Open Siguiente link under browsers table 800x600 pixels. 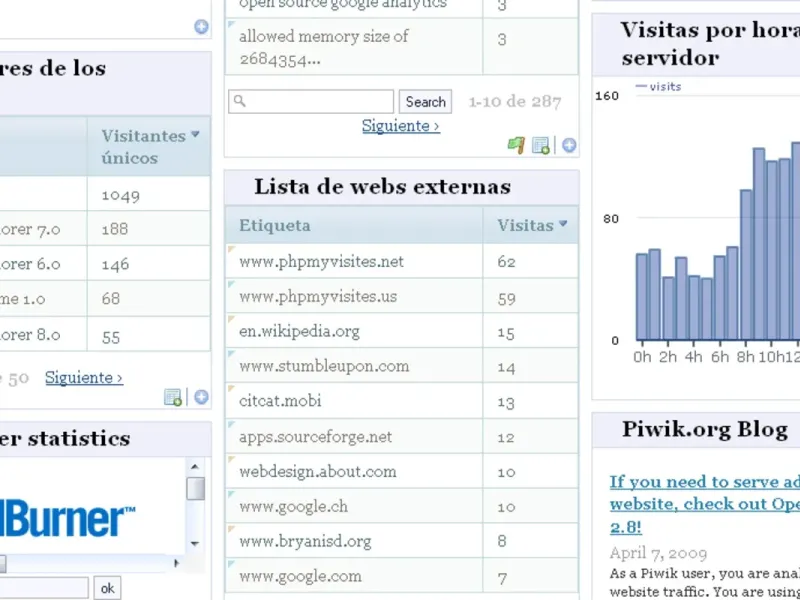pyautogui.click(x=84, y=378)
